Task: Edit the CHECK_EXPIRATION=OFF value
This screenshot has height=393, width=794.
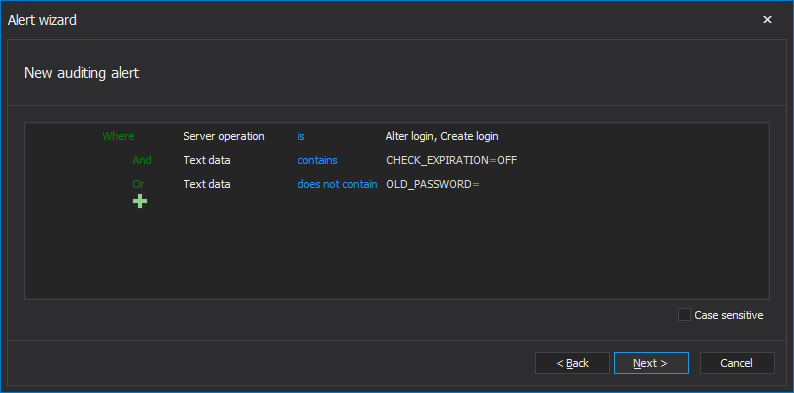Action: point(452,161)
